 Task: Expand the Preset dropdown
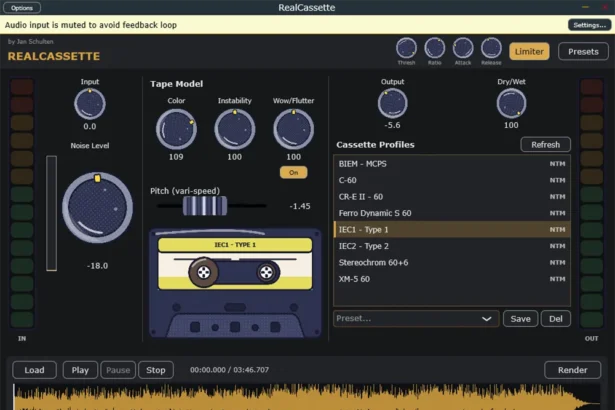tap(416, 319)
